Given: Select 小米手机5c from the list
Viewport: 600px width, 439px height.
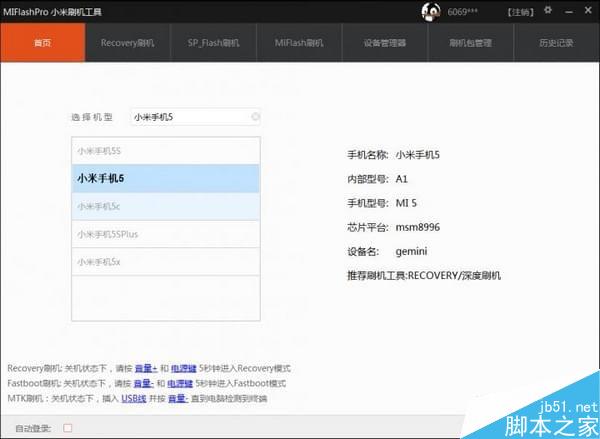Looking at the screenshot, I should coord(166,206).
